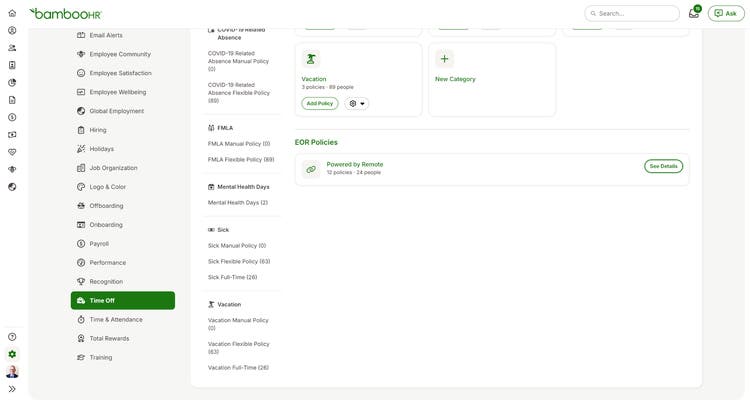Screen dimensions: 750x405
Task: Select COVID-19 Related Absence Flexible Policy
Action: point(239,93)
